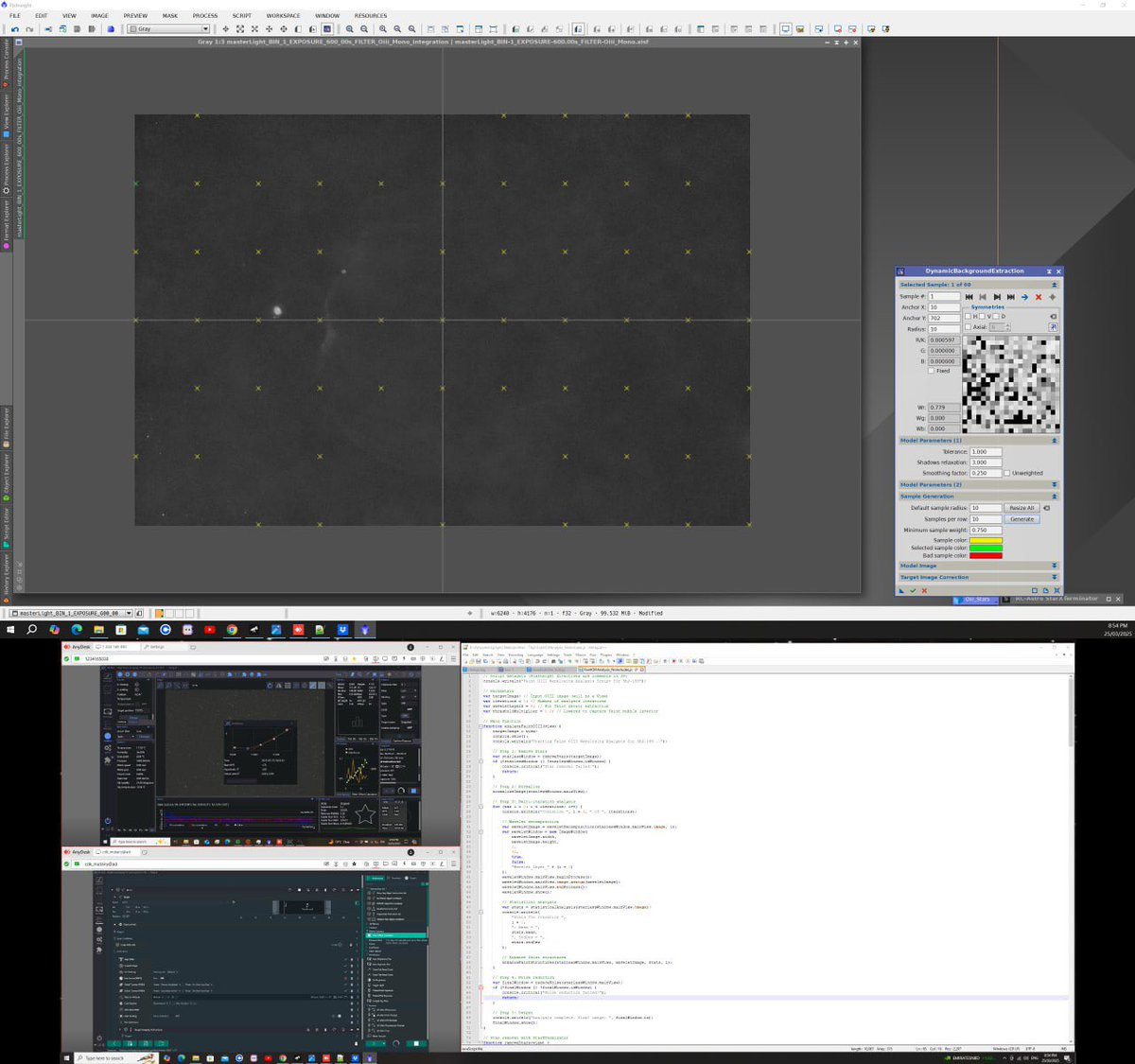Click the Symmetries upward arrow icon button

pyautogui.click(x=1053, y=327)
